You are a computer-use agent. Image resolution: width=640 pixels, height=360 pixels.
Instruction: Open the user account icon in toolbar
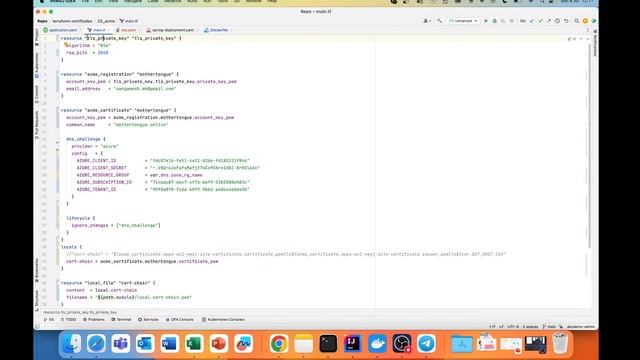click(427, 21)
